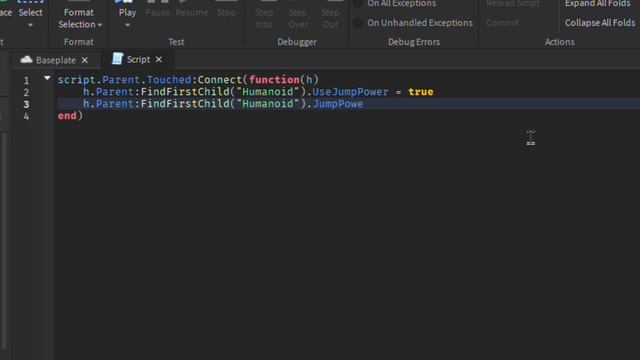Toggle break On All Exceptions

point(396,4)
